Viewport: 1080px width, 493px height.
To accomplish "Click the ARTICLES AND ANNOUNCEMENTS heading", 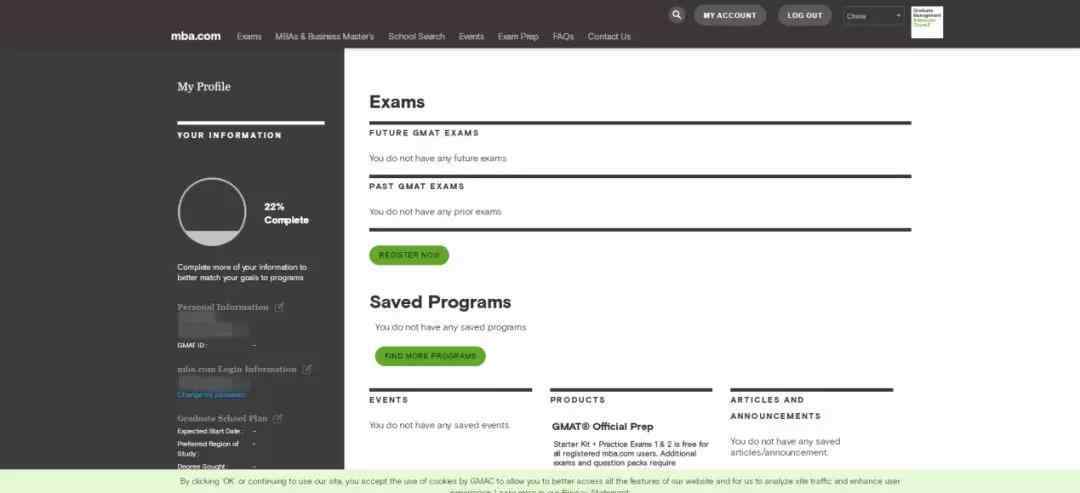I will point(776,408).
